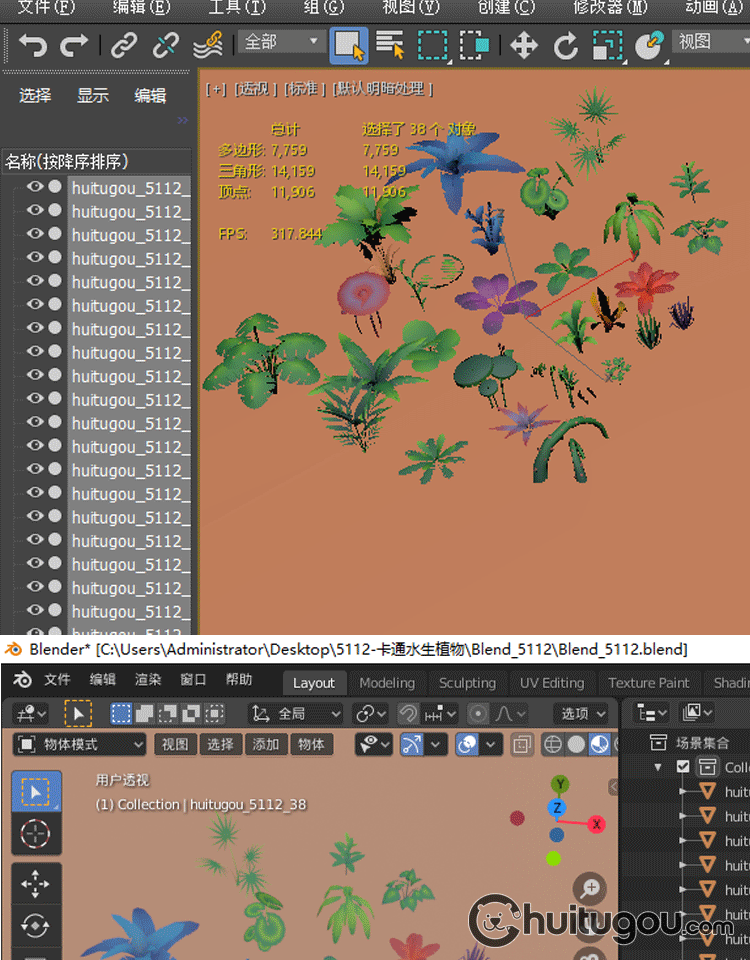Uncheck the Collection checkbox in outliner
Image resolution: width=750 pixels, height=960 pixels.
683,767
